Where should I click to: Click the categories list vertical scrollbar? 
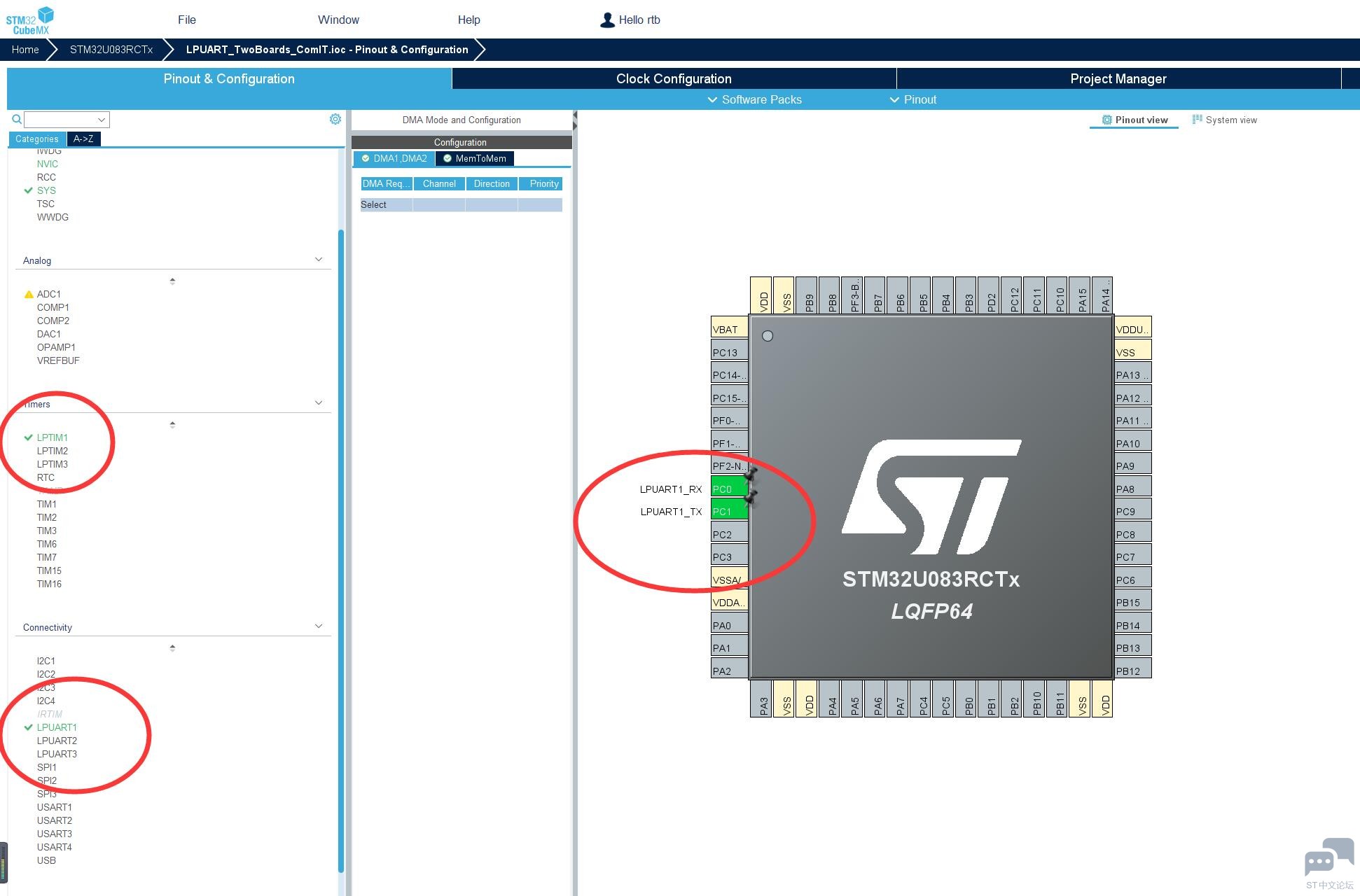[x=341, y=550]
